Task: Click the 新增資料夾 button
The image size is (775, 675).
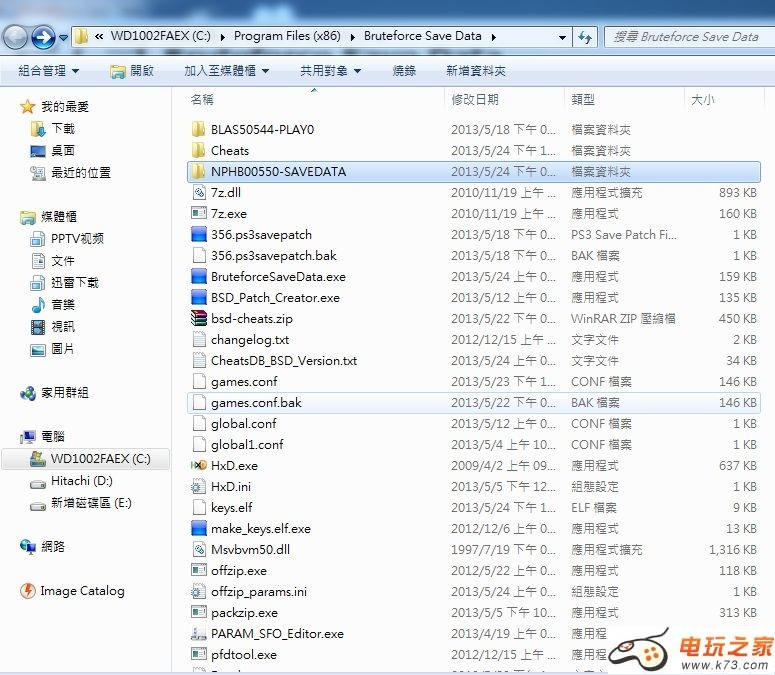Action: 476,71
